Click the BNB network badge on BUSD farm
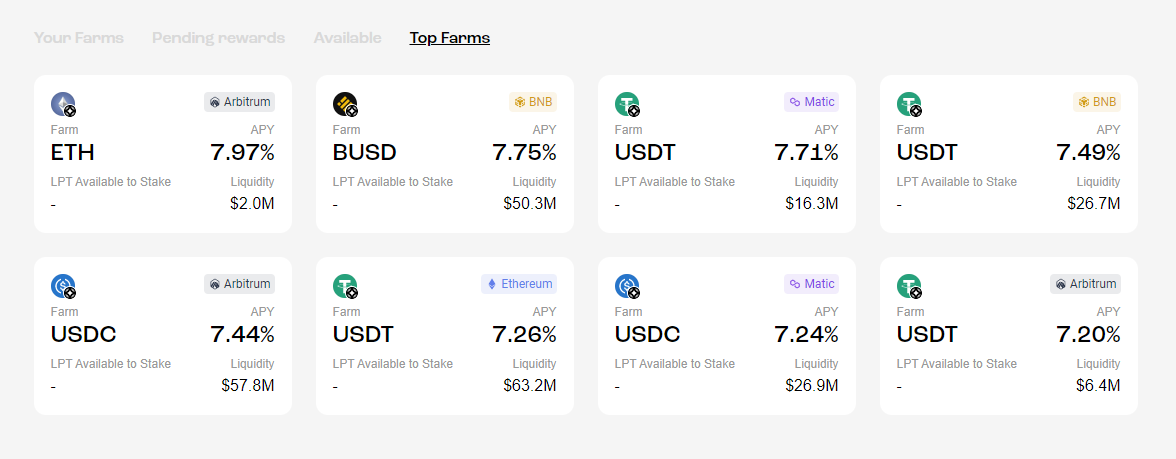Image resolution: width=1176 pixels, height=459 pixels. [533, 102]
